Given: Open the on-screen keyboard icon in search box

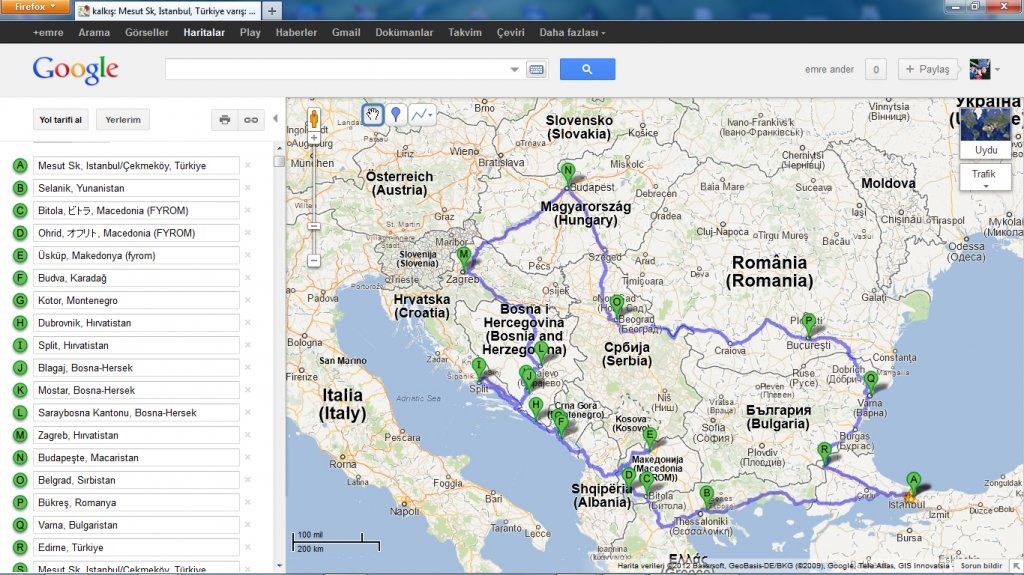Looking at the screenshot, I should pyautogui.click(x=536, y=69).
